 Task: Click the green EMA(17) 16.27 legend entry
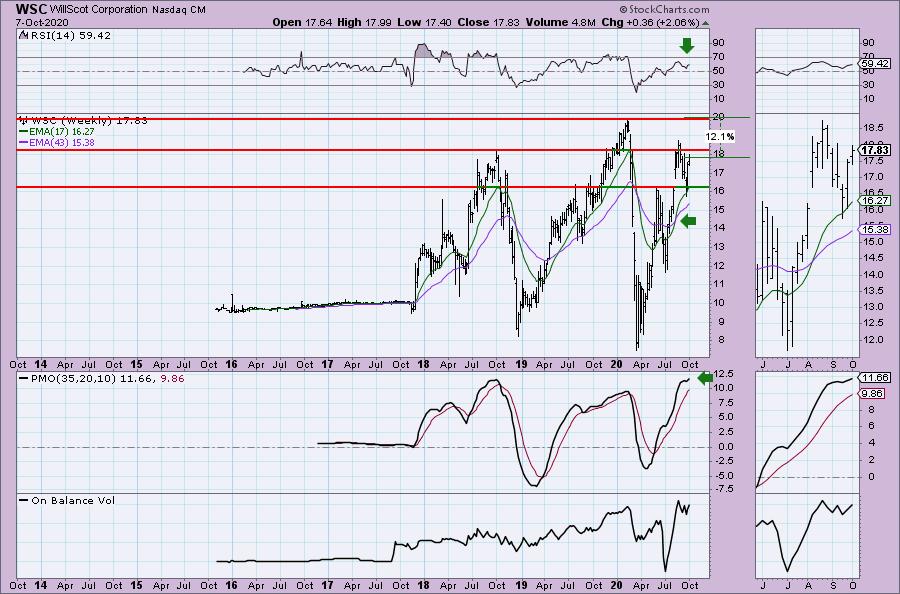(x=57, y=131)
